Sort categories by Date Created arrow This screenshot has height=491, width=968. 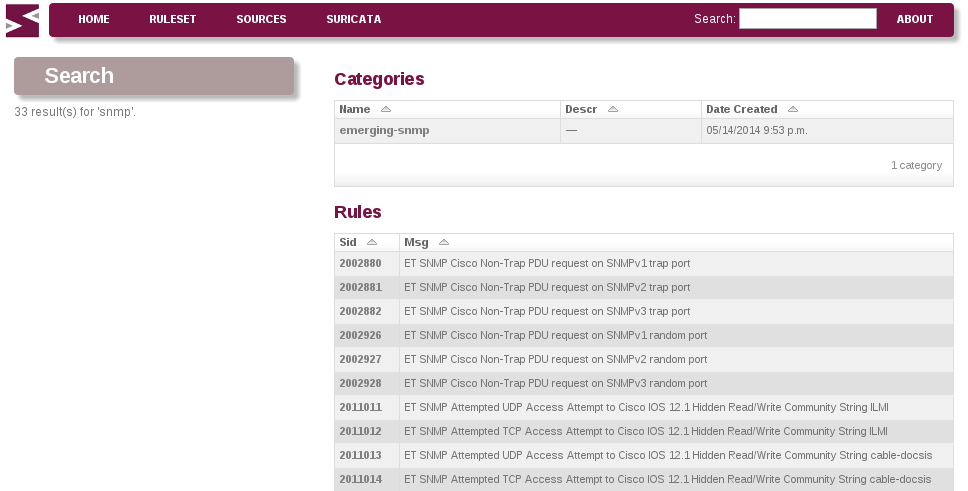click(x=793, y=109)
